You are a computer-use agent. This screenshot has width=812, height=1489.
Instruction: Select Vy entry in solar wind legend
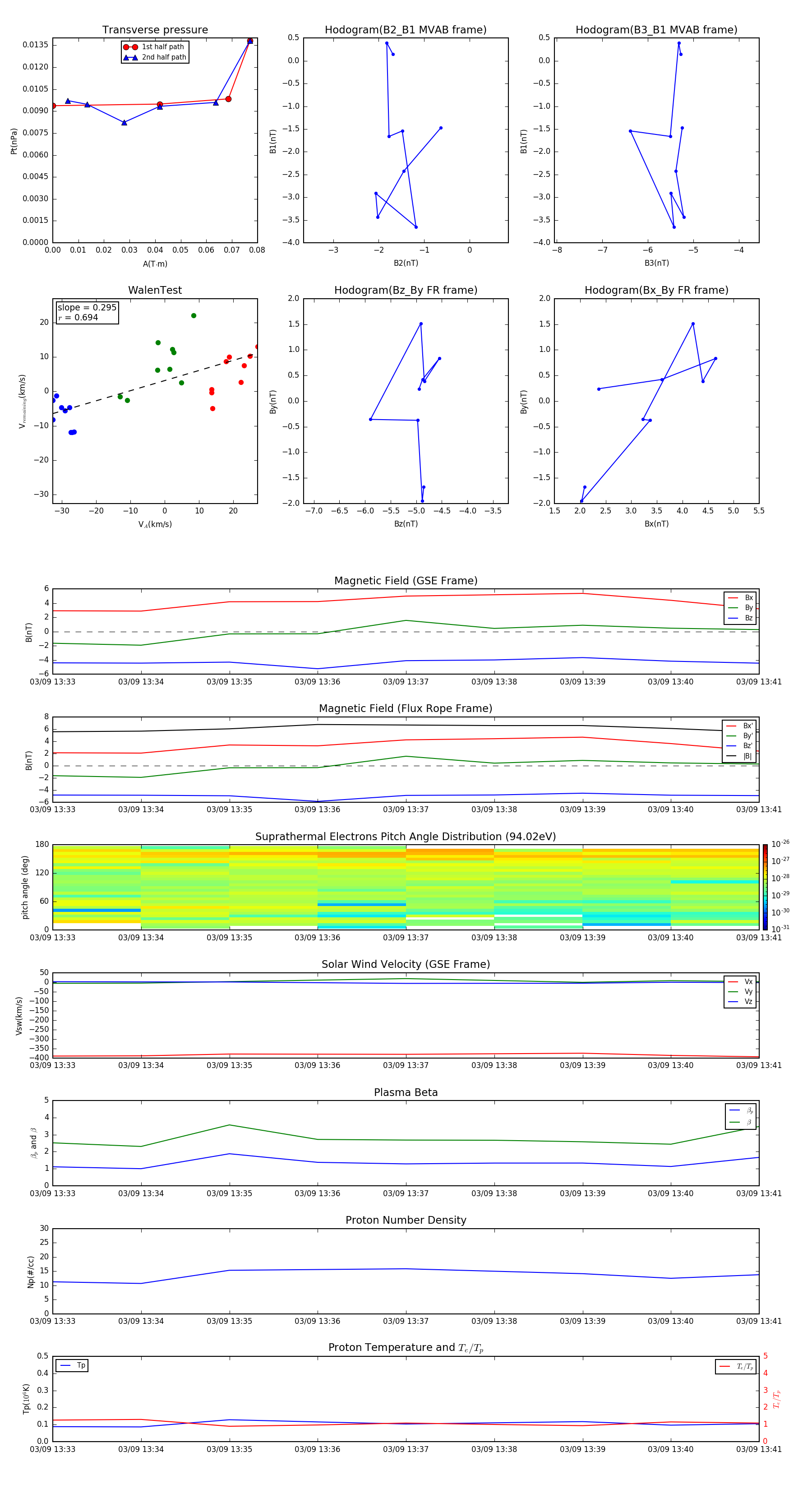pos(741,991)
